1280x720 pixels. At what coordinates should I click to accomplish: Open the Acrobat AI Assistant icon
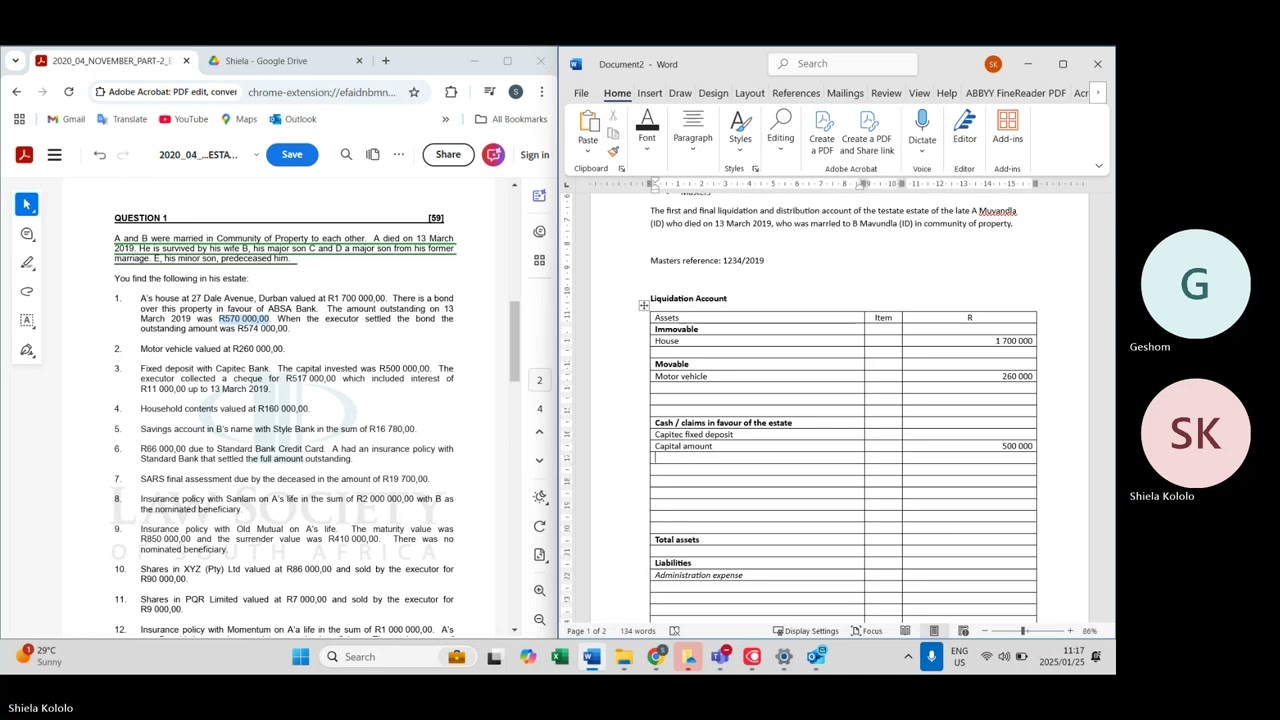[493, 155]
